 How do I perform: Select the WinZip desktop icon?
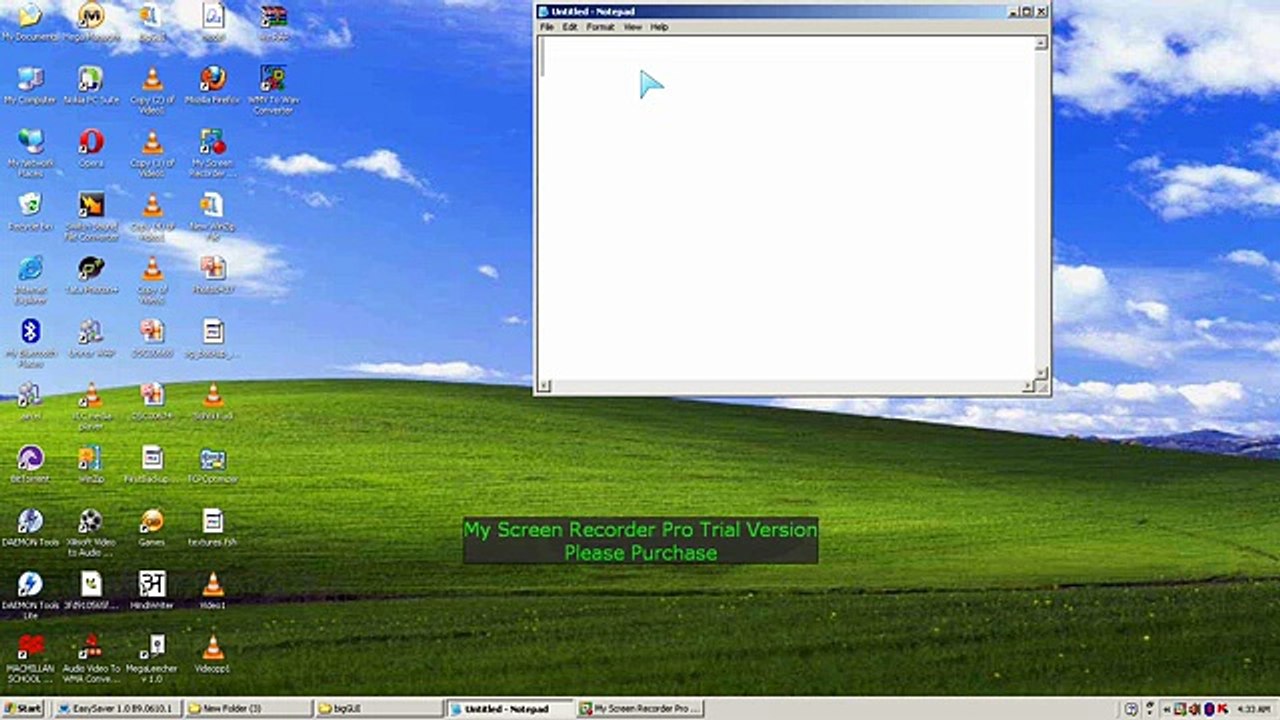[91, 464]
